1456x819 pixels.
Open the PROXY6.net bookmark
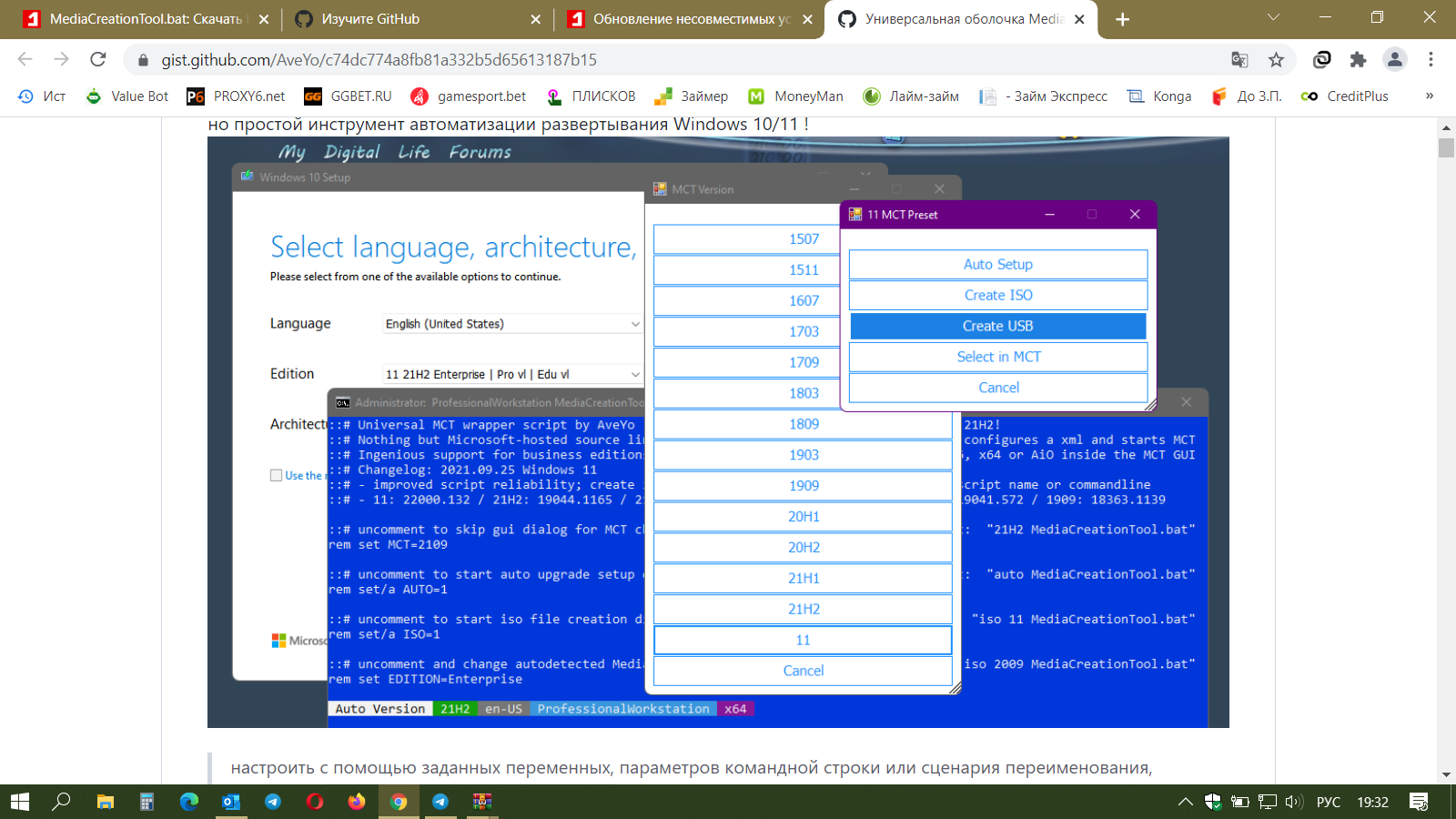point(236,96)
